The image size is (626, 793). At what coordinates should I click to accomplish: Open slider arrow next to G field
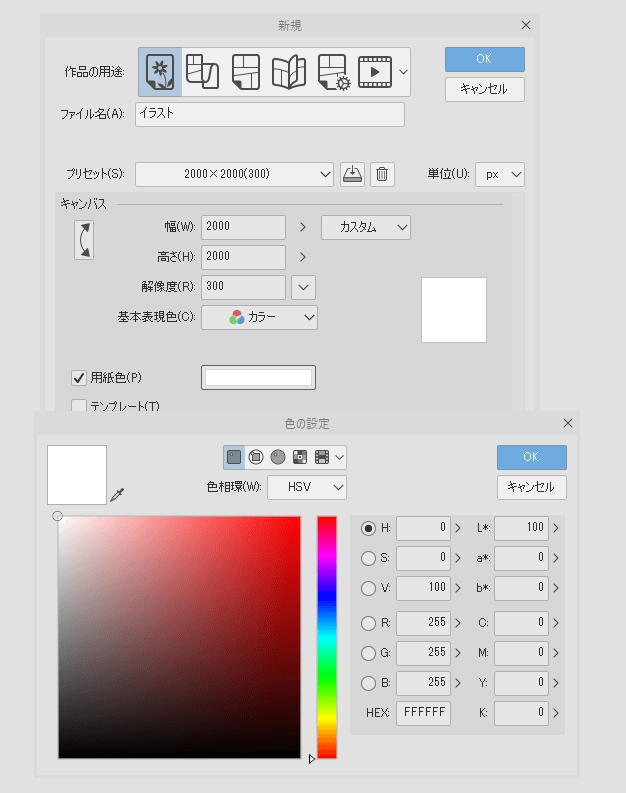click(458, 653)
